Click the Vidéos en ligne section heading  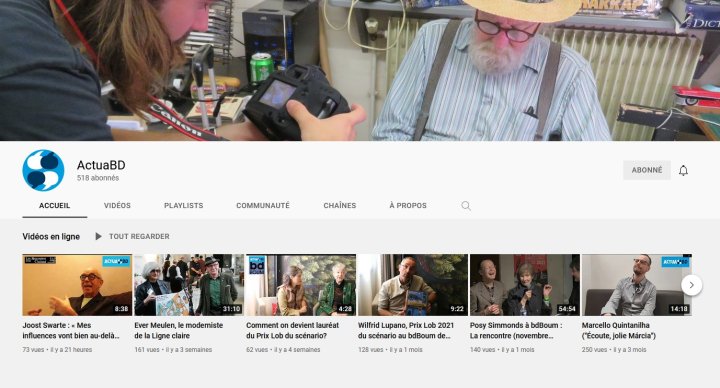pyautogui.click(x=51, y=236)
